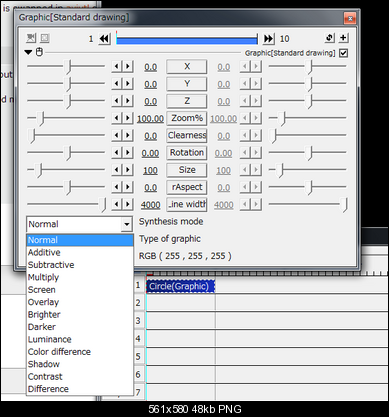Screen dimensions: 389x417
Task: Add effect with the plus icon
Action: point(343,38)
